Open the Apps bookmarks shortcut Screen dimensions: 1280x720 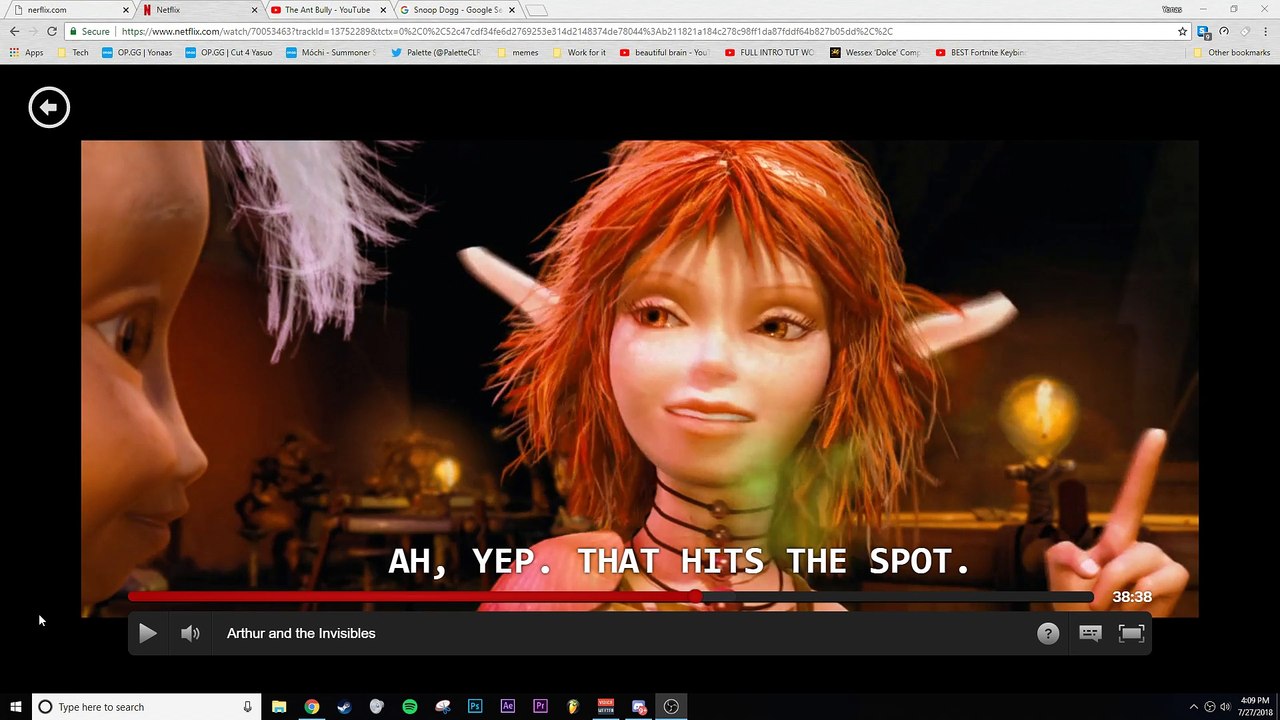(x=27, y=52)
